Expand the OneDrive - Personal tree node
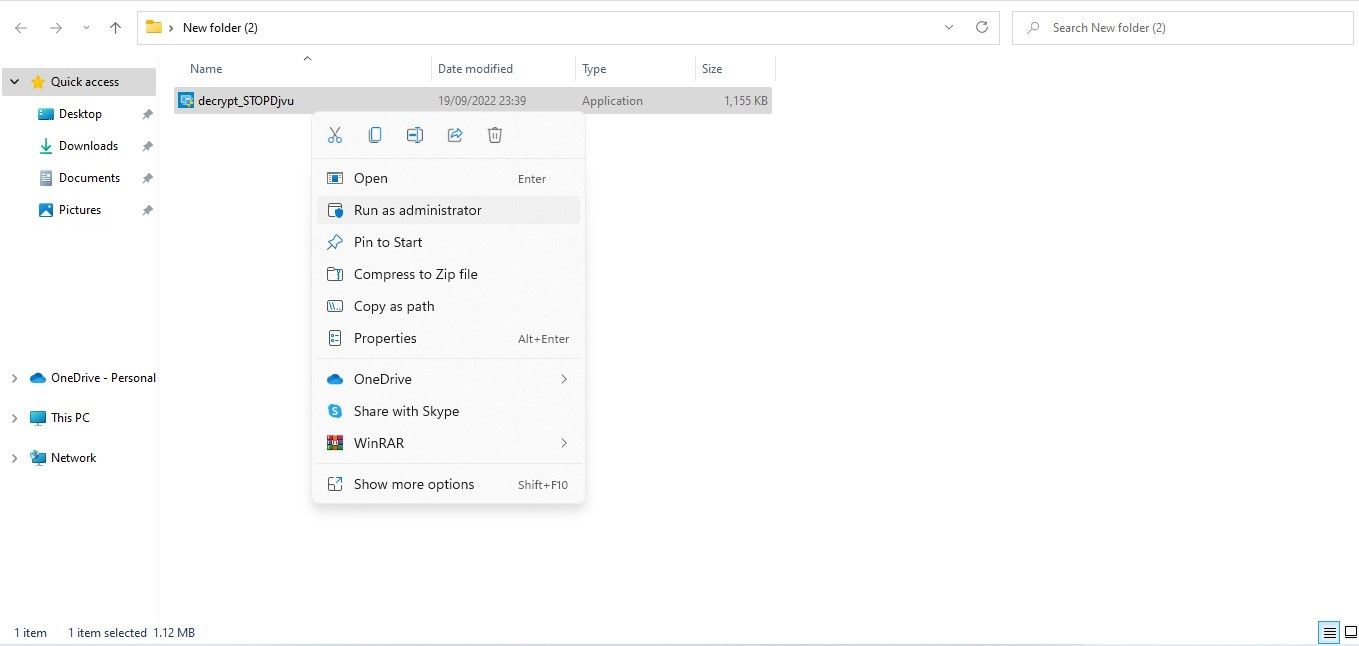This screenshot has height=646, width=1359. point(14,378)
